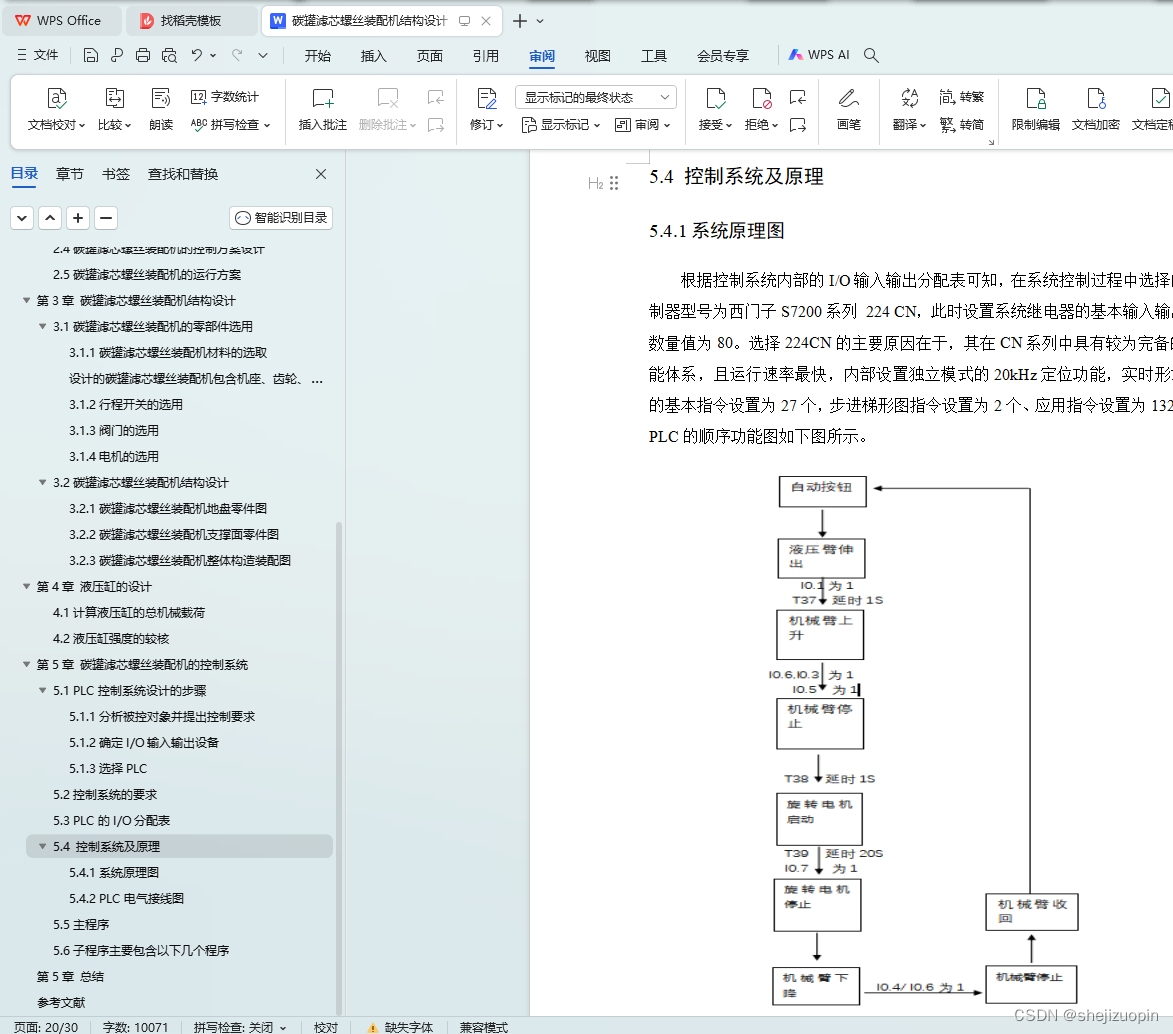Click the 修订 track changes icon
1173x1034 pixels.
(x=486, y=99)
